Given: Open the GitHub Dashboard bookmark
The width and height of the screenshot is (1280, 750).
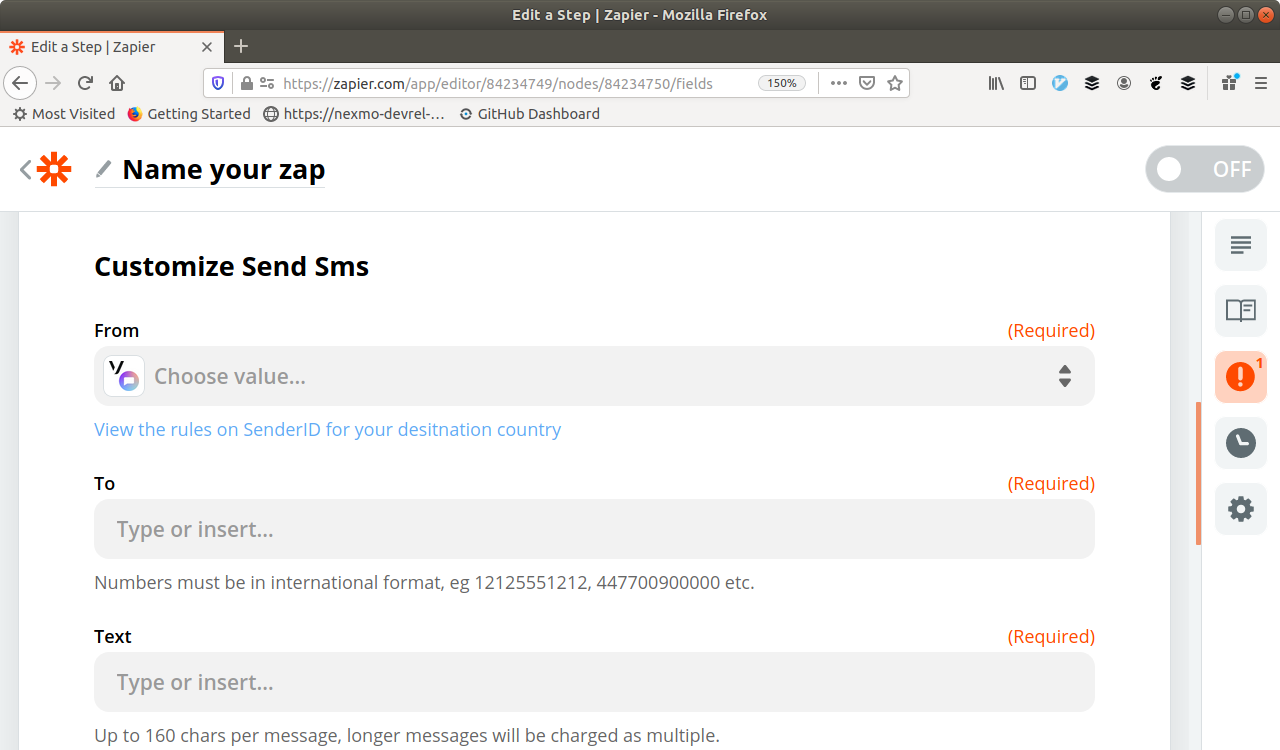Looking at the screenshot, I should coord(529,114).
